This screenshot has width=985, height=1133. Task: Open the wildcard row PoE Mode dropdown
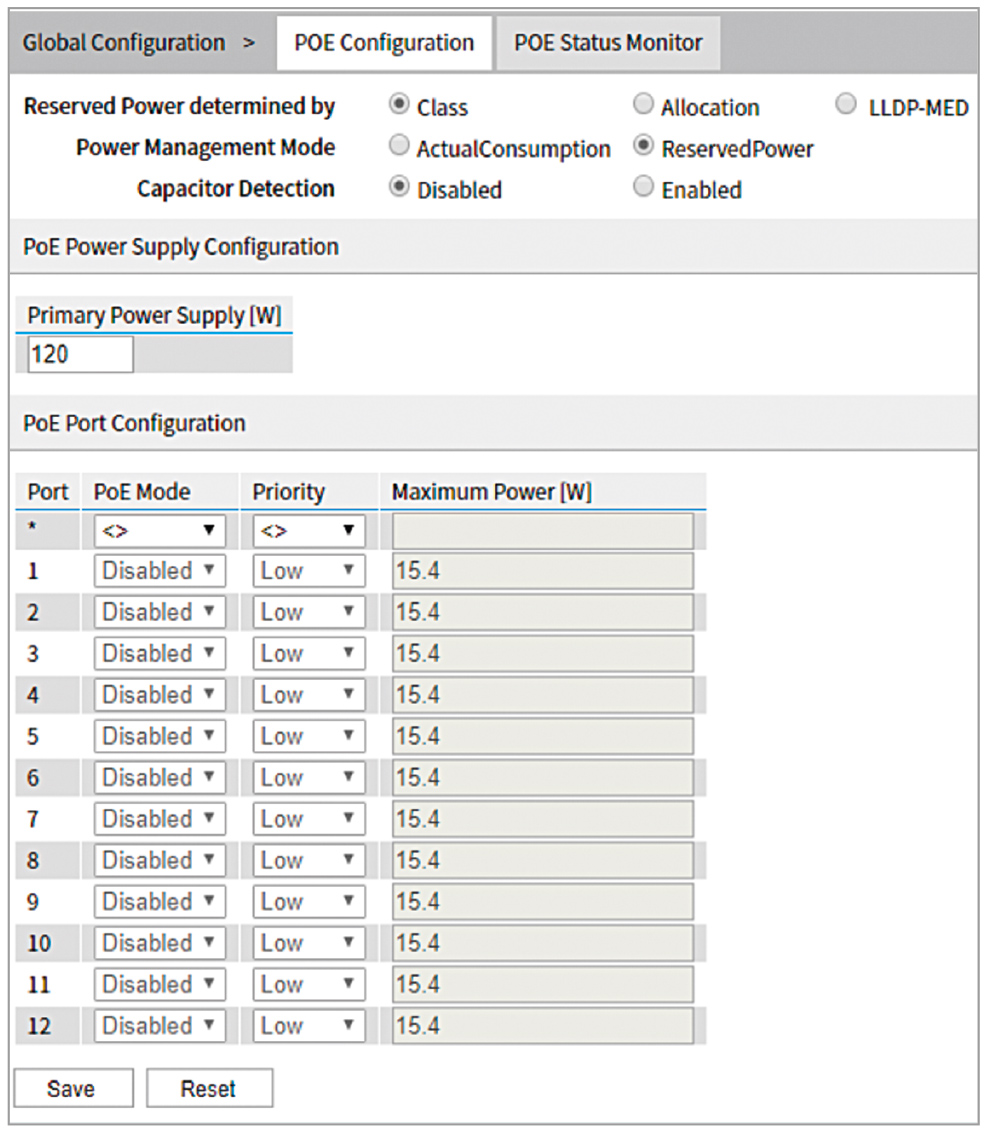click(x=160, y=530)
